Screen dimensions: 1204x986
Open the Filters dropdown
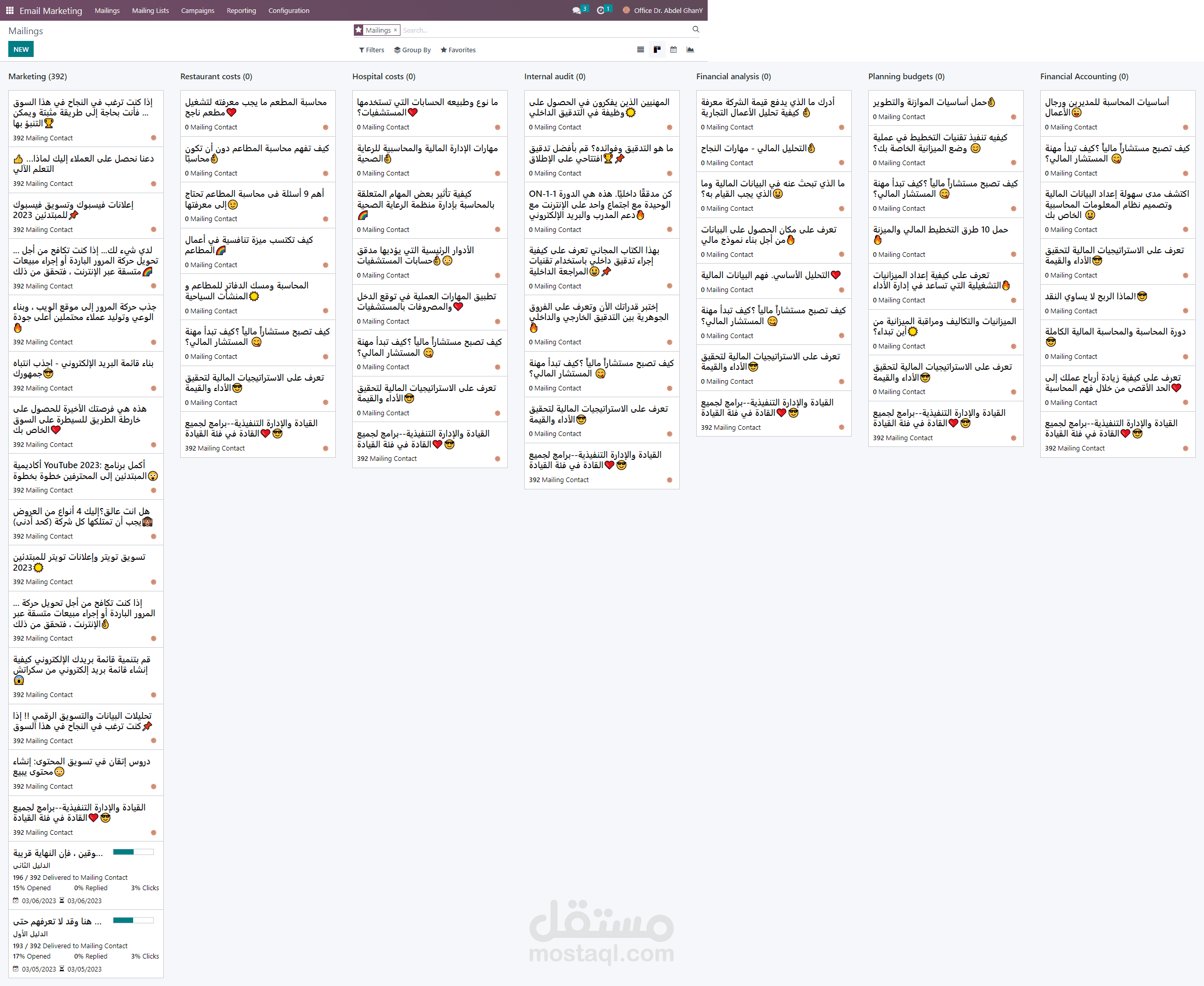(x=371, y=50)
